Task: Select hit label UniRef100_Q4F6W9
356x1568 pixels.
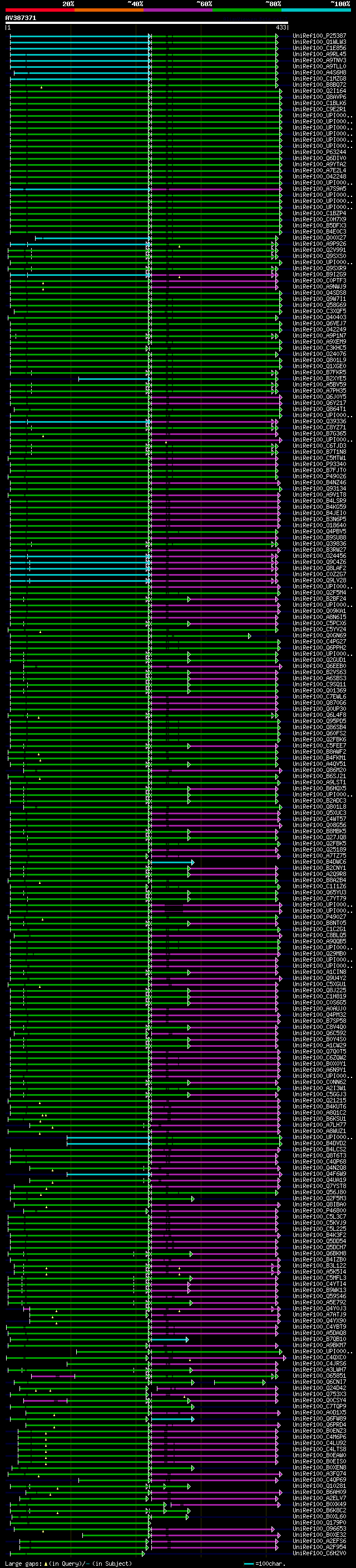Action: click(319, 1174)
